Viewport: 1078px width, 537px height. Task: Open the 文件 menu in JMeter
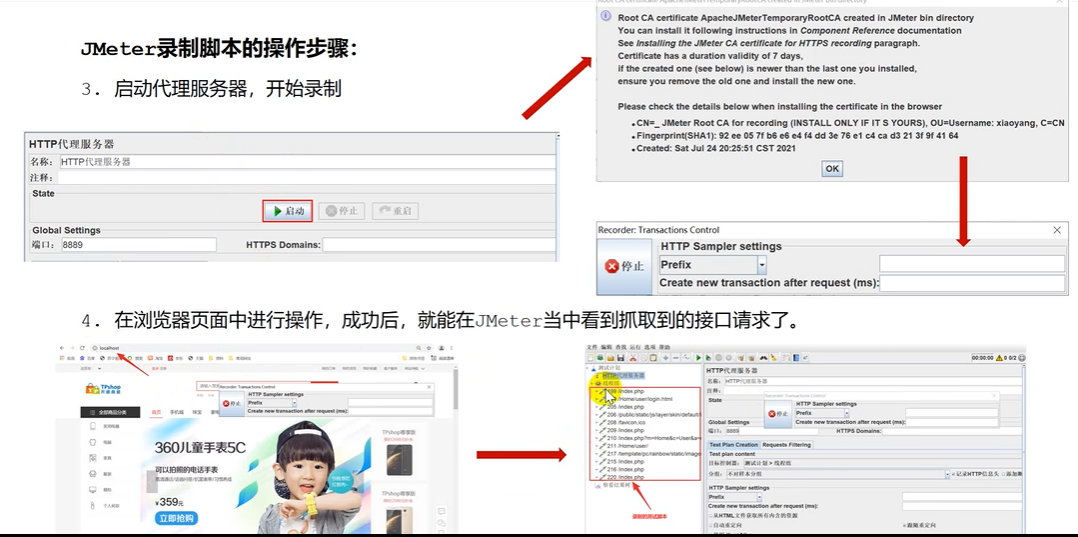(592, 347)
